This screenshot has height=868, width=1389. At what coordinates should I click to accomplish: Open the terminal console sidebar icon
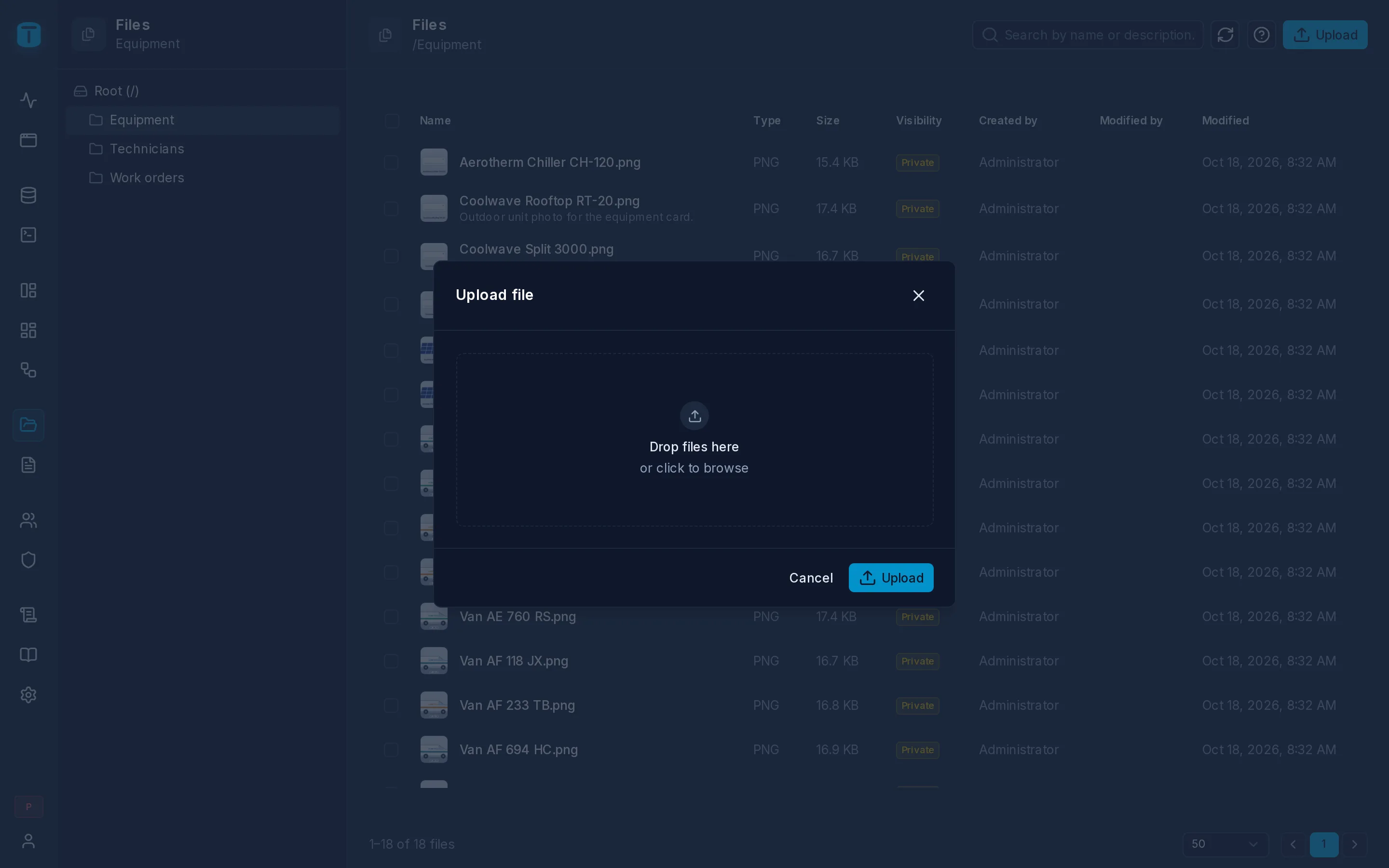(x=28, y=235)
